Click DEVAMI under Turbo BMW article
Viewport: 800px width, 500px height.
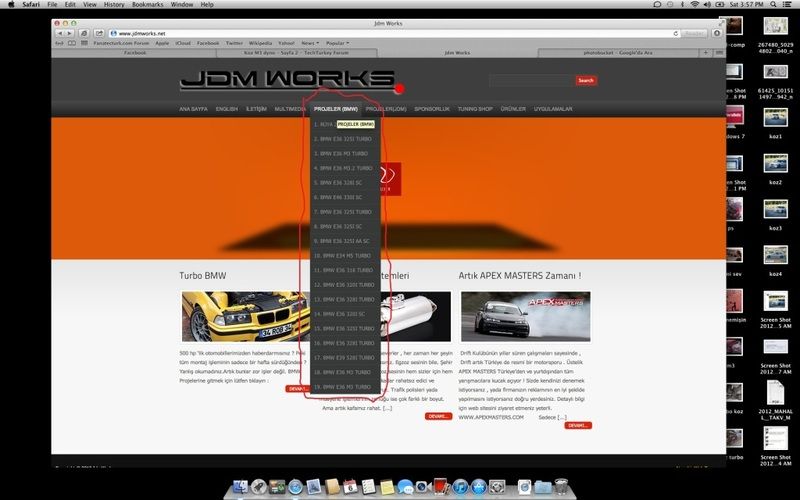point(297,389)
